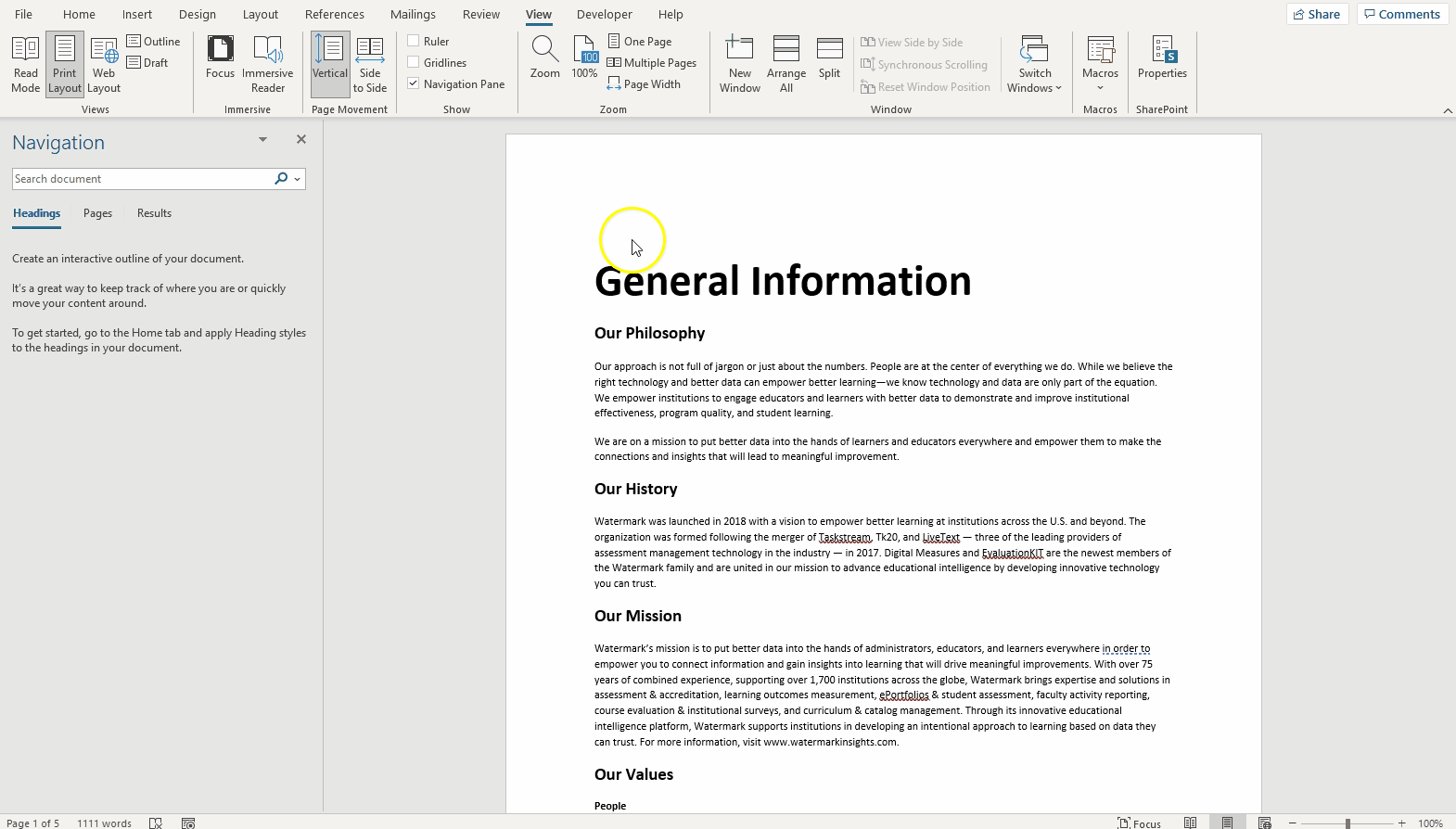Viewport: 1456px width, 829px height.
Task: Click the macro recording icon in status bar
Action: (188, 823)
